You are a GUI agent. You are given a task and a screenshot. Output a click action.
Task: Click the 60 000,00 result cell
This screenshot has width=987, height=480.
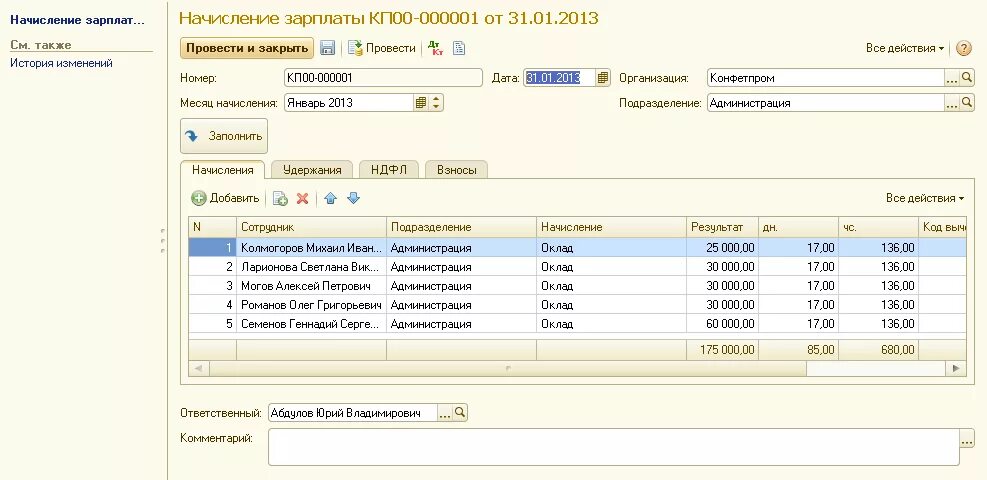pos(722,324)
